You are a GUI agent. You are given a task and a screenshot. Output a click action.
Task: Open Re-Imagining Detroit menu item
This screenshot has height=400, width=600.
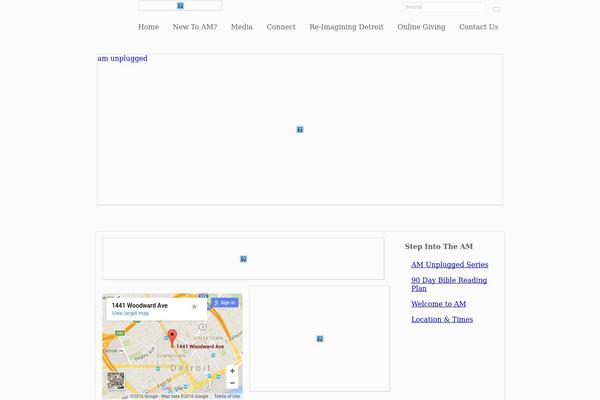pos(346,27)
